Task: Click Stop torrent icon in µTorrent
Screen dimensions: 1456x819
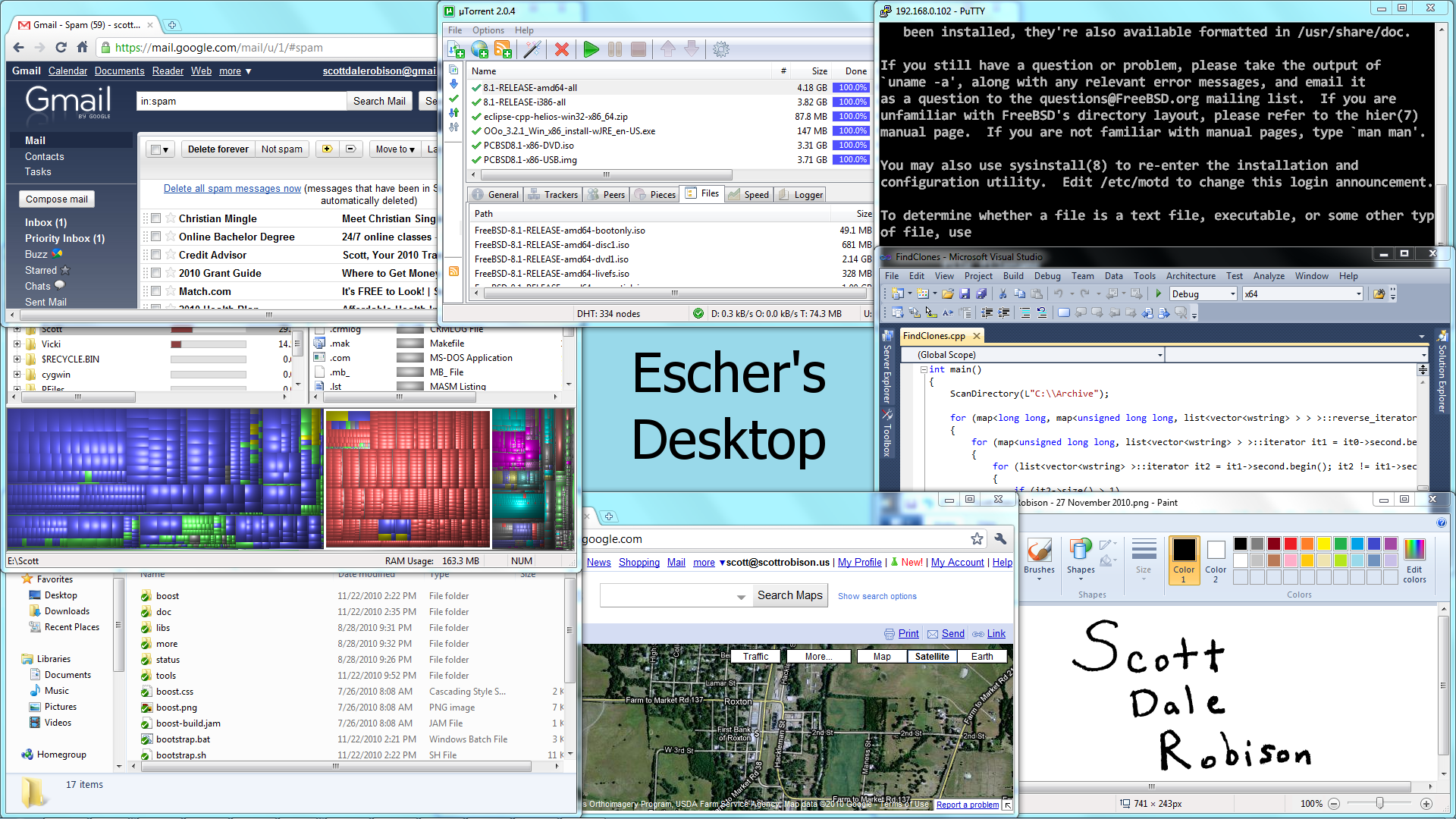Action: tap(639, 50)
